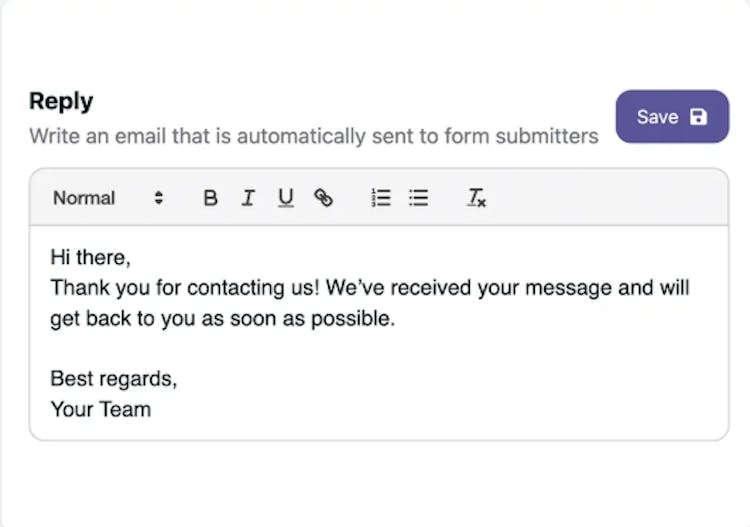Place cursor on the "Best regards," line

tap(114, 379)
